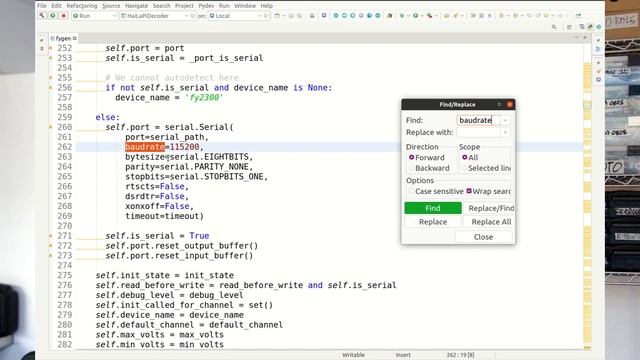This screenshot has width=640, height=360.
Task: Click the External Tools toolbar icon
Action: (429, 16)
